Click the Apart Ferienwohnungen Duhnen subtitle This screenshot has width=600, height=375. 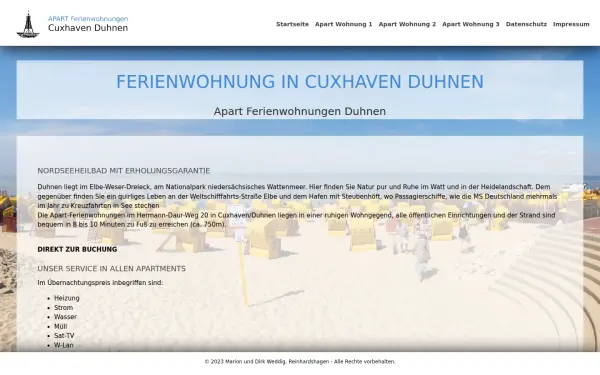300,111
